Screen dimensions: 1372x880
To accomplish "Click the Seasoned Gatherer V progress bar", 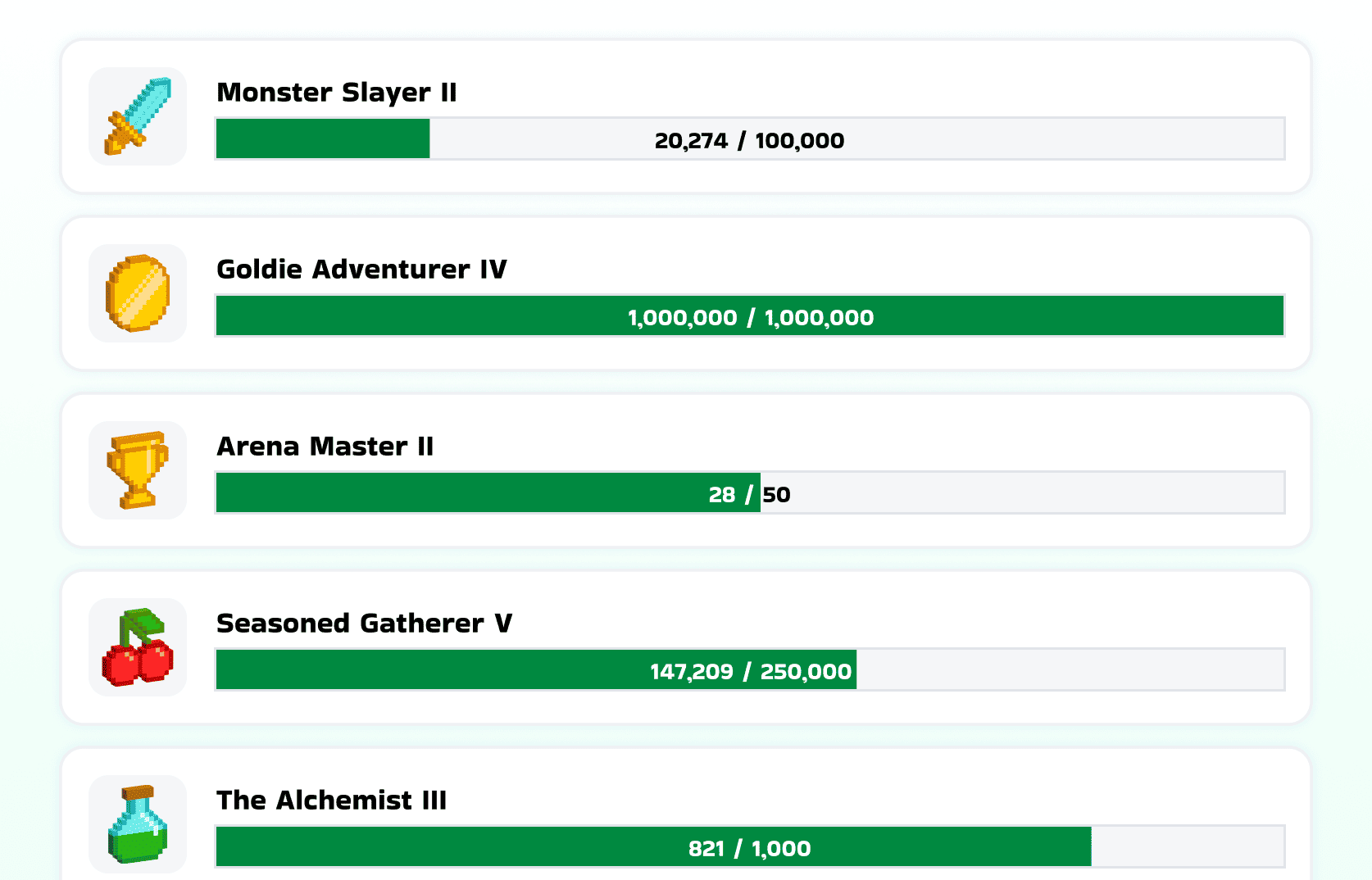I will 749,670.
